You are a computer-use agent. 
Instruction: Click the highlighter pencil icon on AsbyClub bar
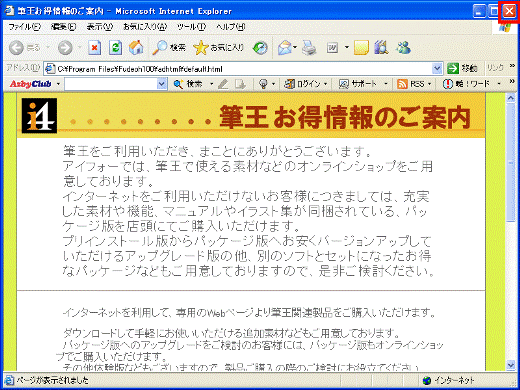coord(223,84)
